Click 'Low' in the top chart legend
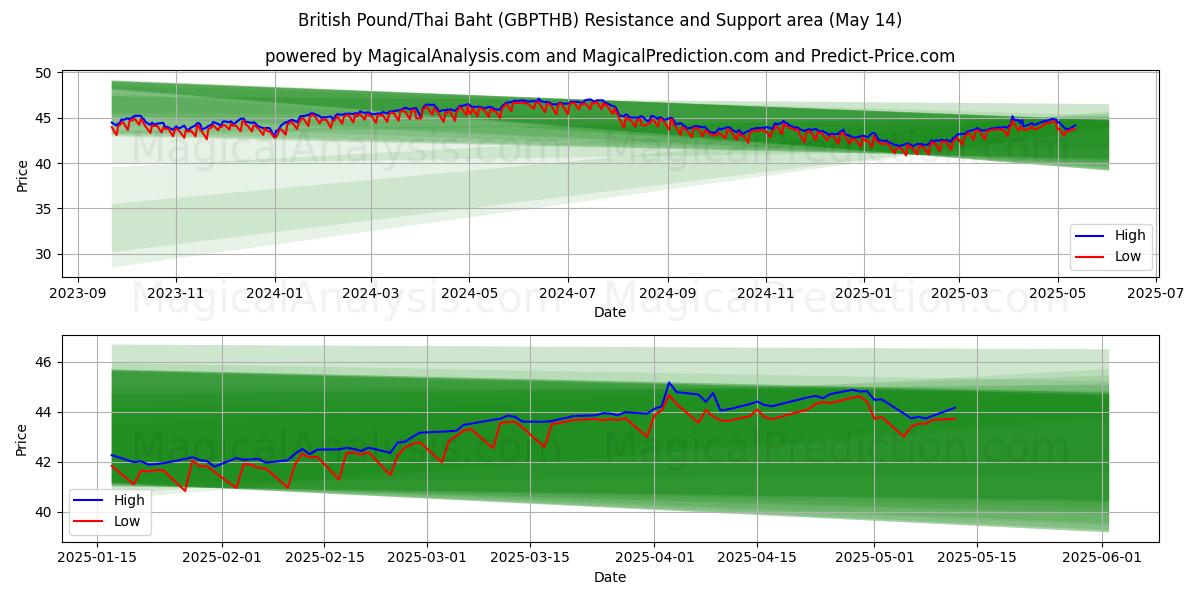 (1128, 257)
